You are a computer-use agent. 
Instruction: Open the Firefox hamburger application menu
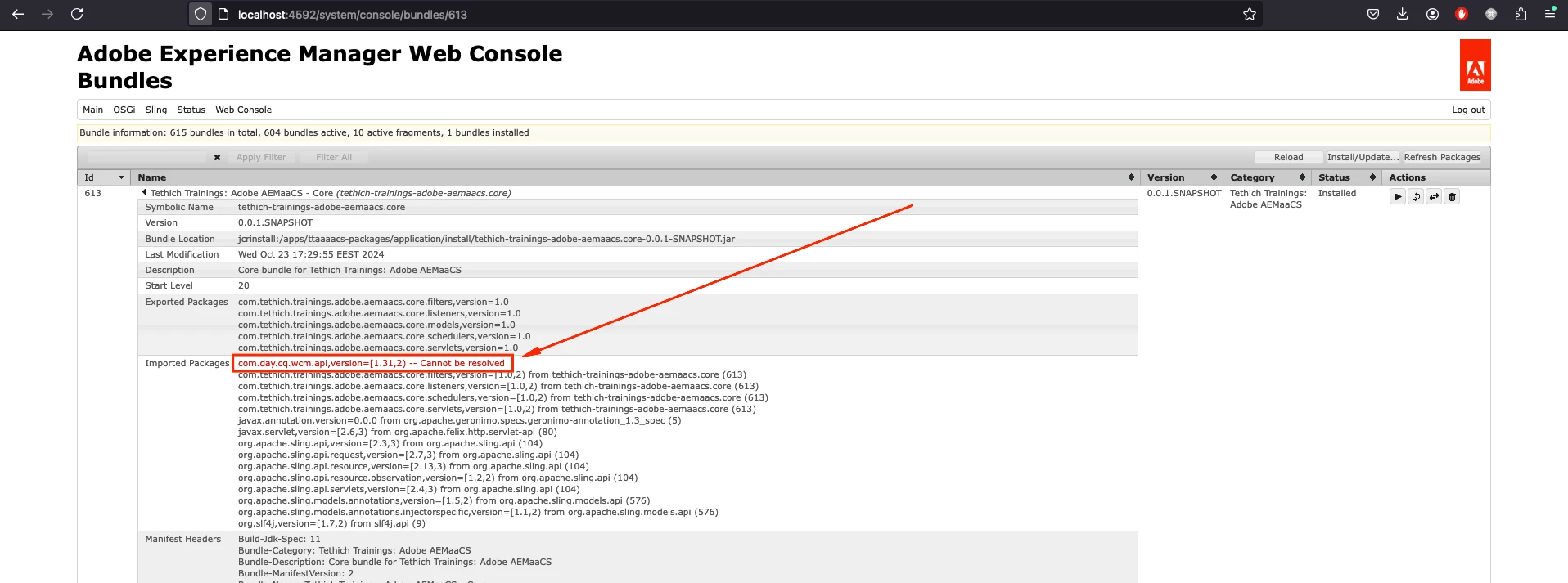pyautogui.click(x=1550, y=14)
